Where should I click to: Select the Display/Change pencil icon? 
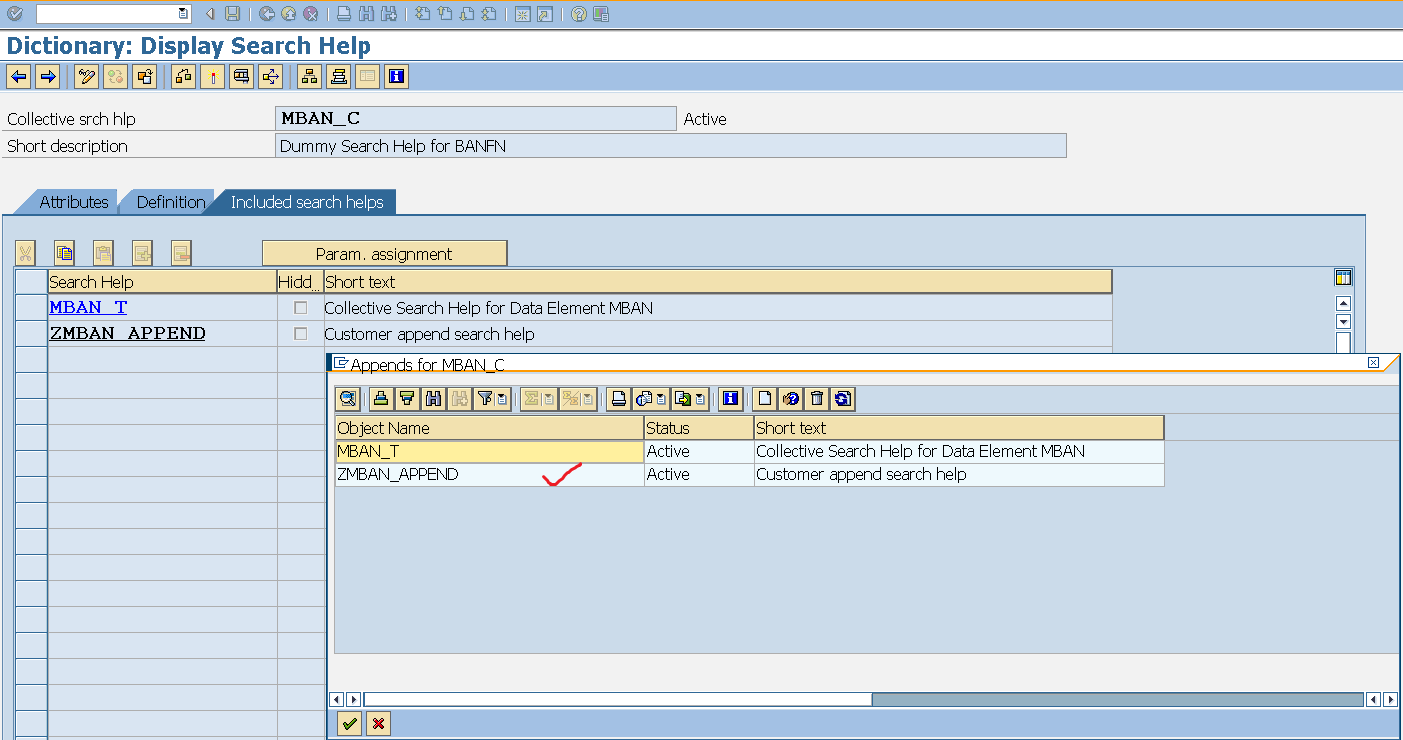click(86, 76)
